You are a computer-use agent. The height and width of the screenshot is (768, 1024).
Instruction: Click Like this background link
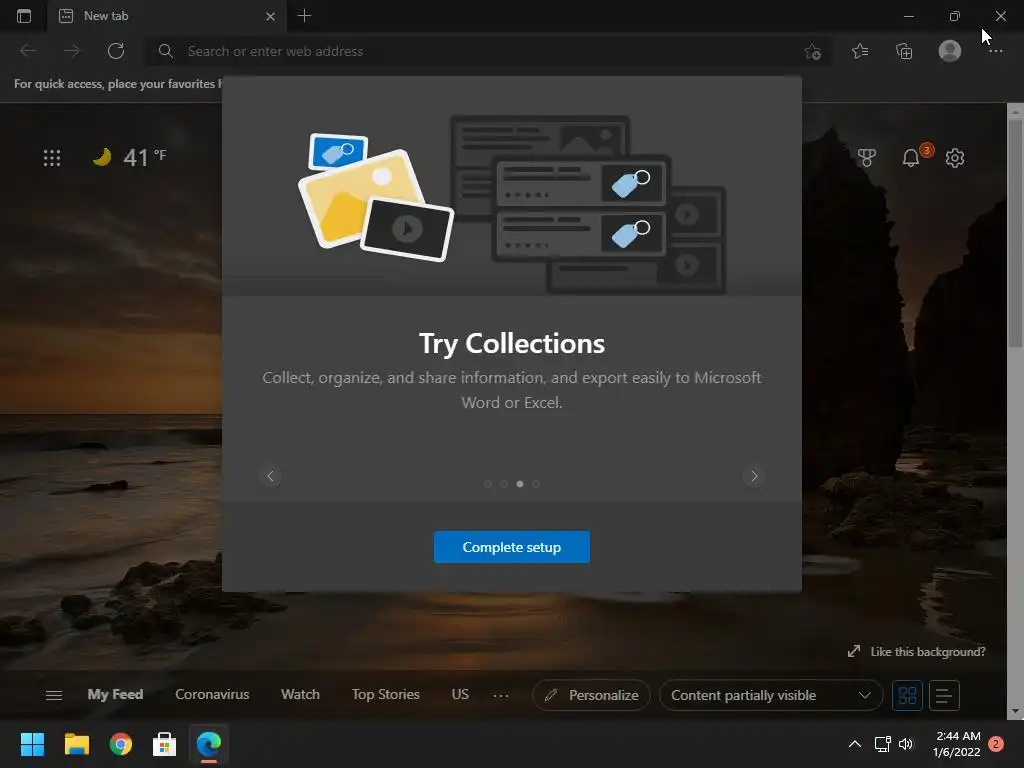coord(917,652)
